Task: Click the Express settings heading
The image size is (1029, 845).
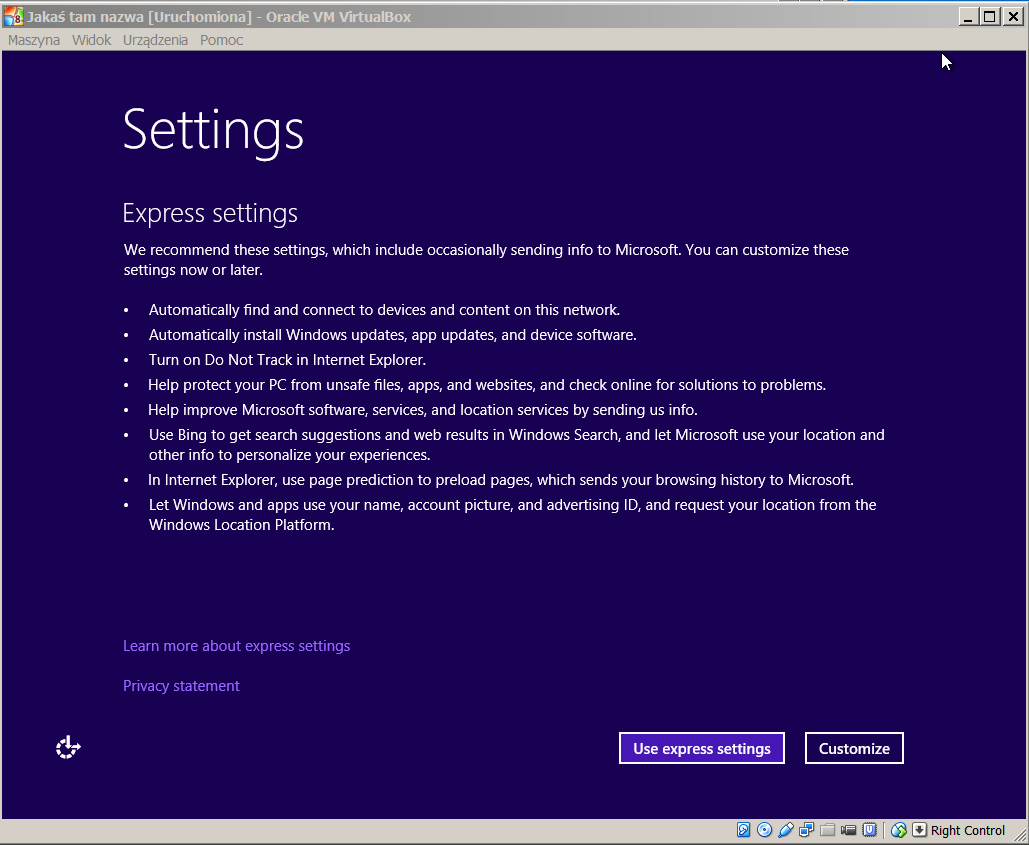Action: point(210,213)
